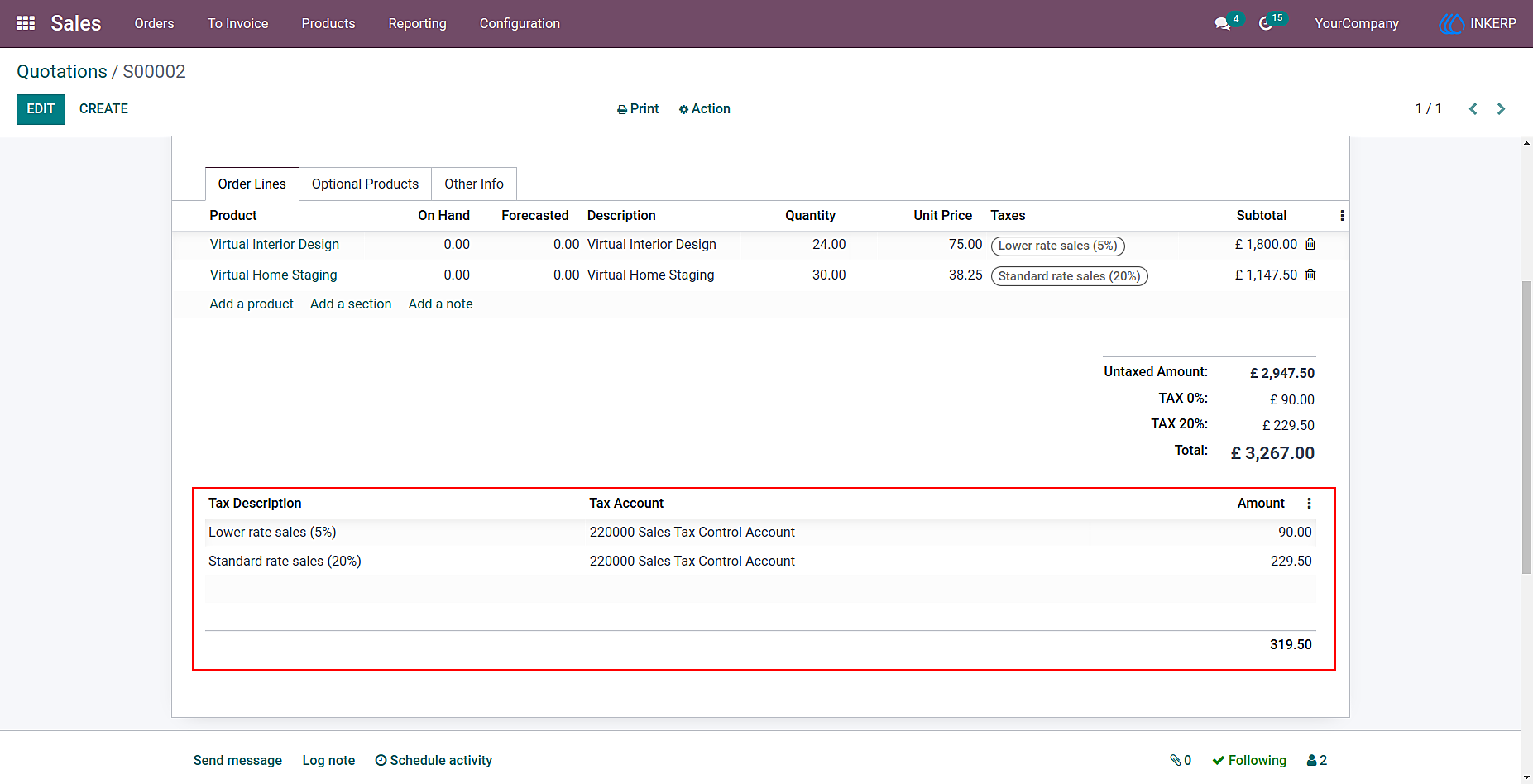
Task: Open Virtual Interior Design product link
Action: tap(275, 245)
